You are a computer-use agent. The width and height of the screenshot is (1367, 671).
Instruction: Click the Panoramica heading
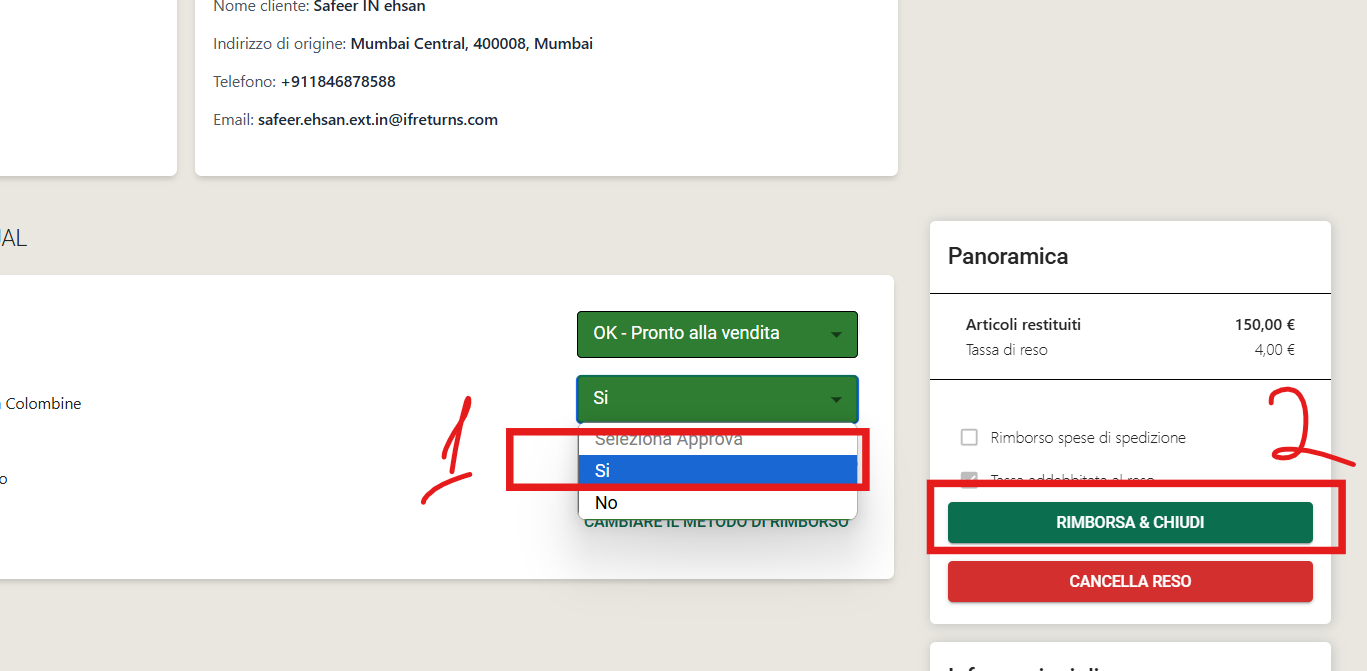(x=1008, y=256)
